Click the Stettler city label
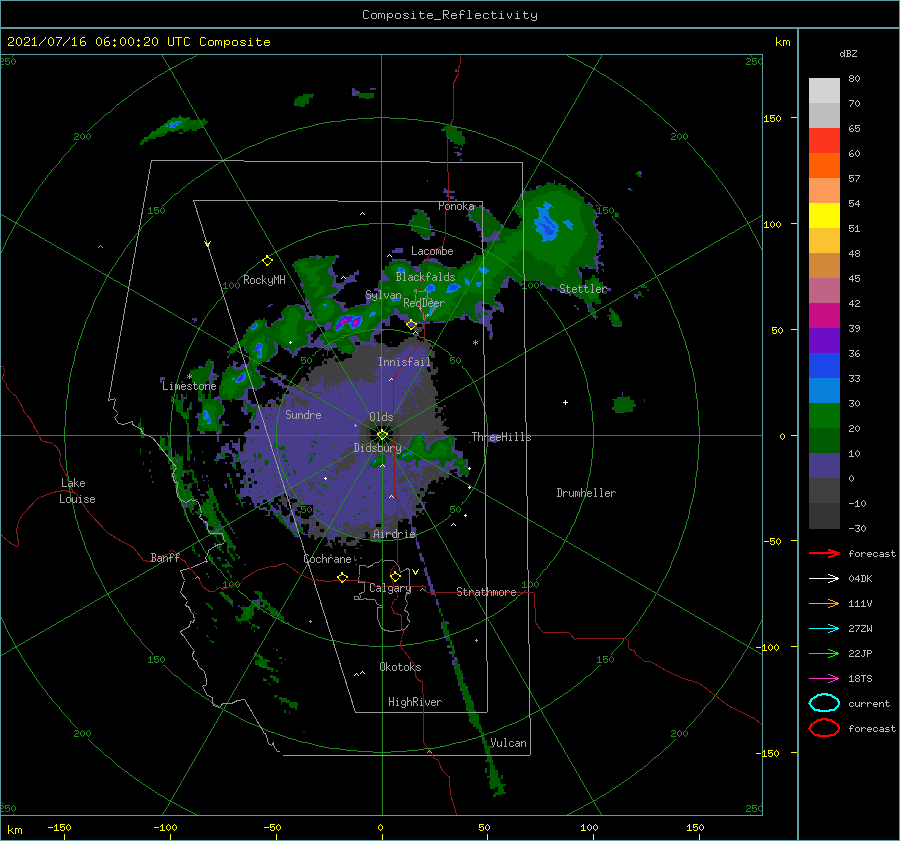Image resolution: width=900 pixels, height=841 pixels. 583,289
